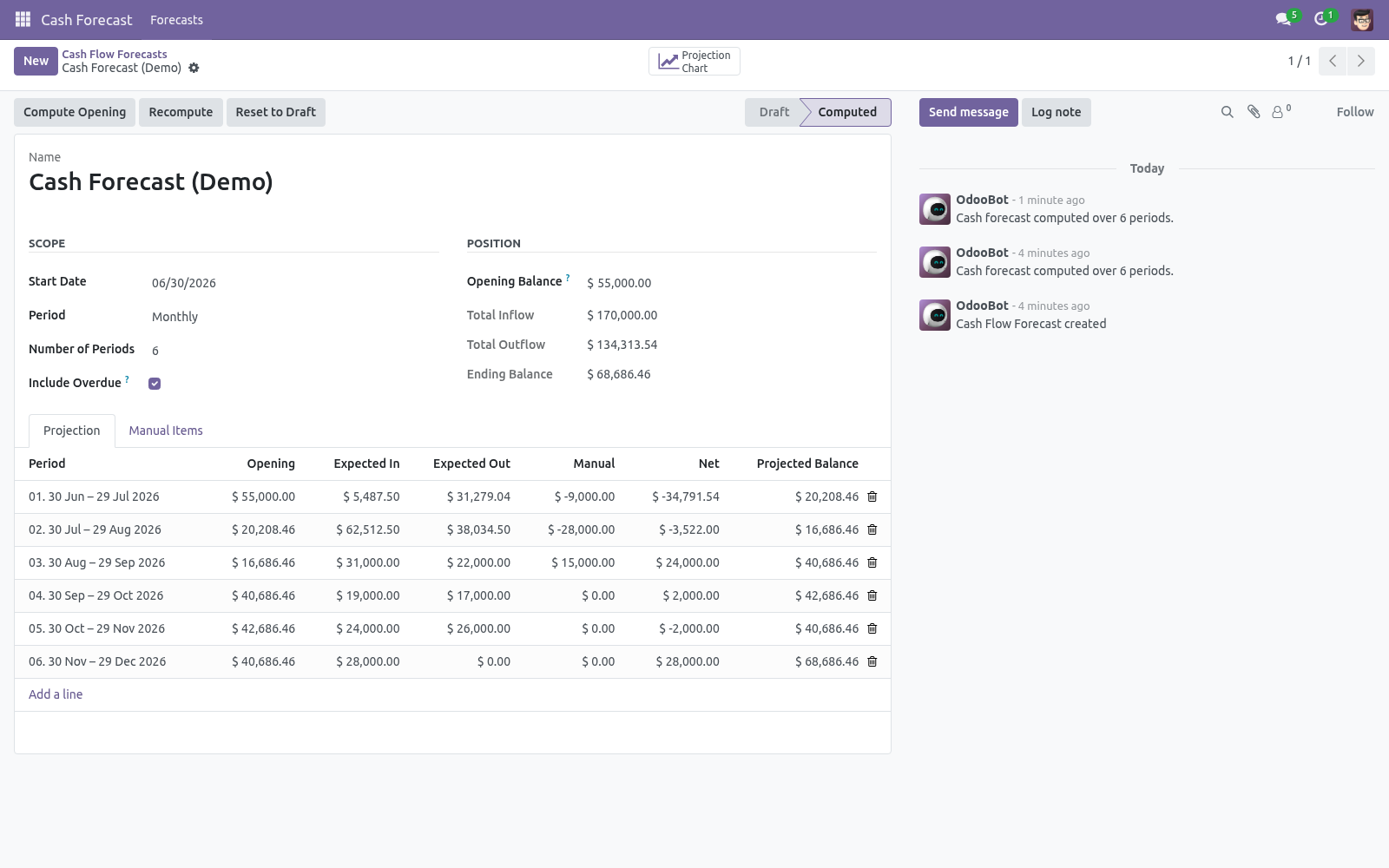Open the Start Date picker field

tap(294, 283)
